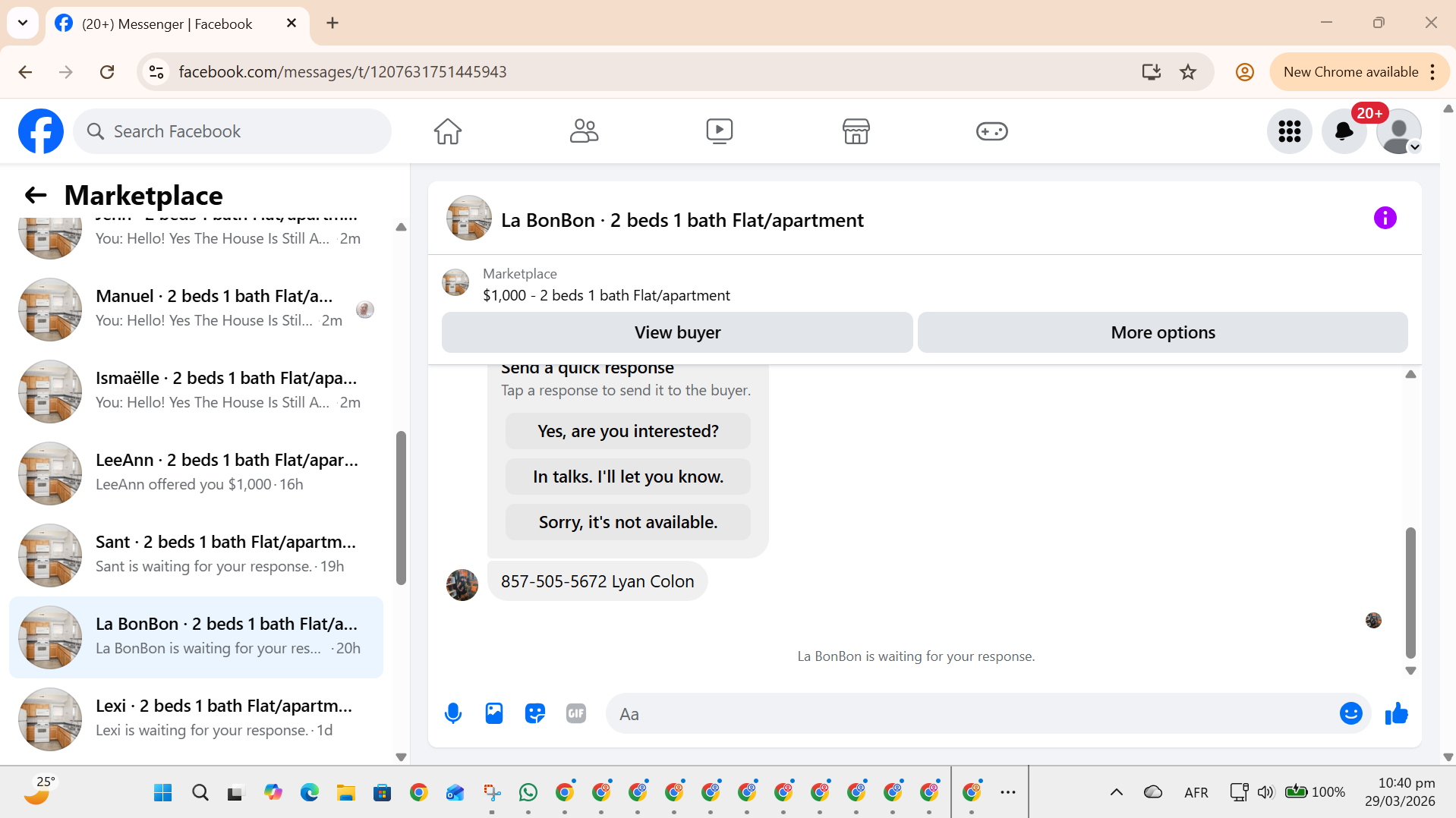Click the conversation list scrollbar thumb
This screenshot has width=1456, height=818.
pos(401,507)
